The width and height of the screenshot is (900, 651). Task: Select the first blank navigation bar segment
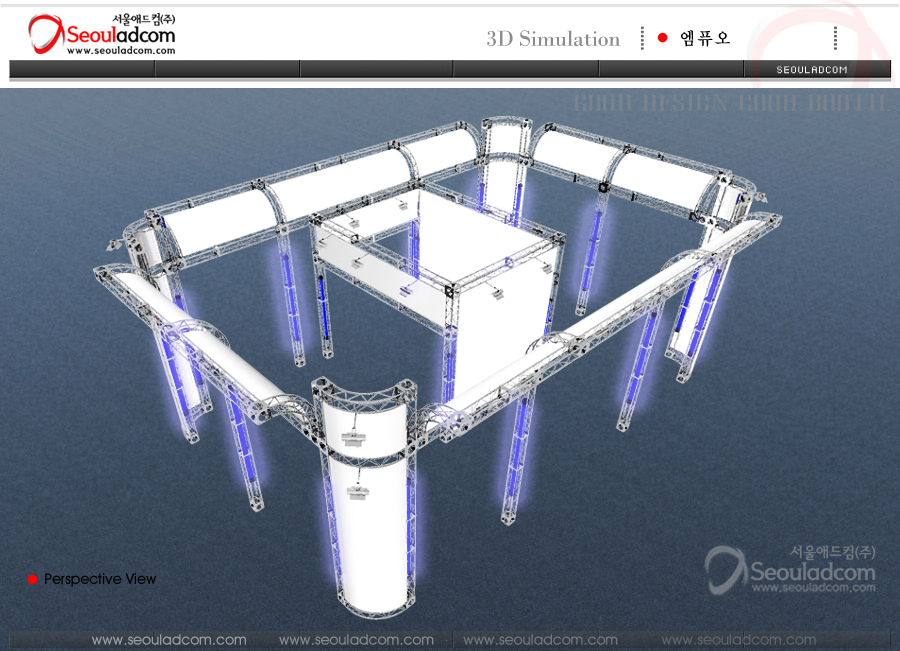[82, 69]
